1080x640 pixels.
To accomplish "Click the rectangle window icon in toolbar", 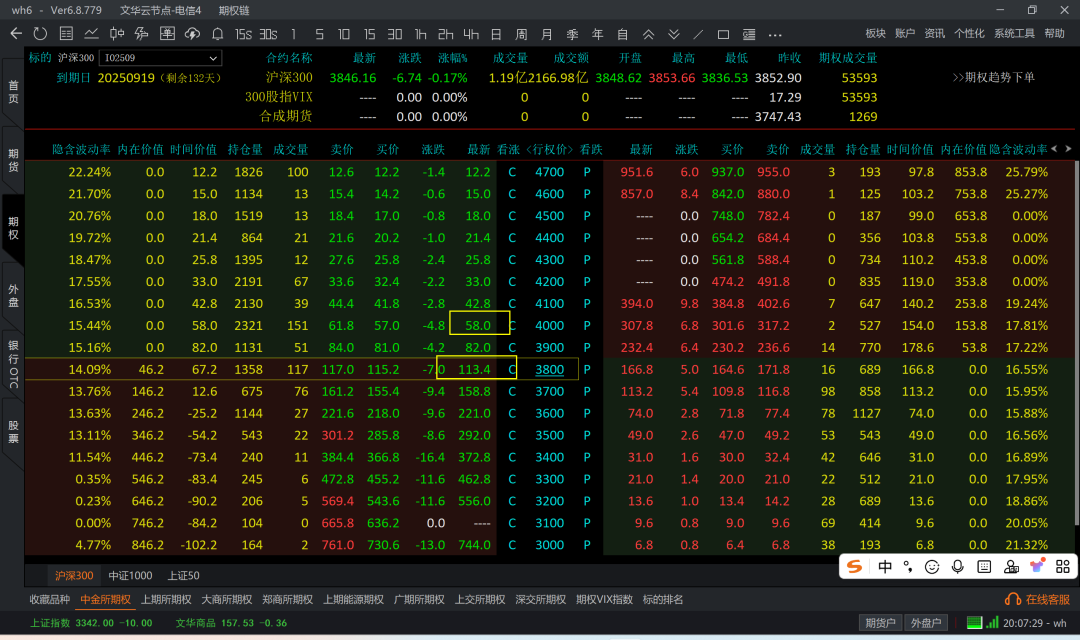I will (723, 34).
